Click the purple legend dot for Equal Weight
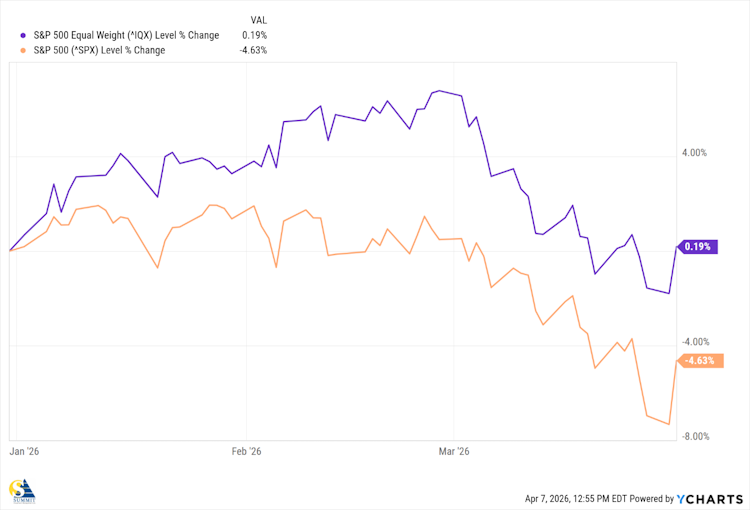Image resolution: width=750 pixels, height=510 pixels. click(24, 35)
